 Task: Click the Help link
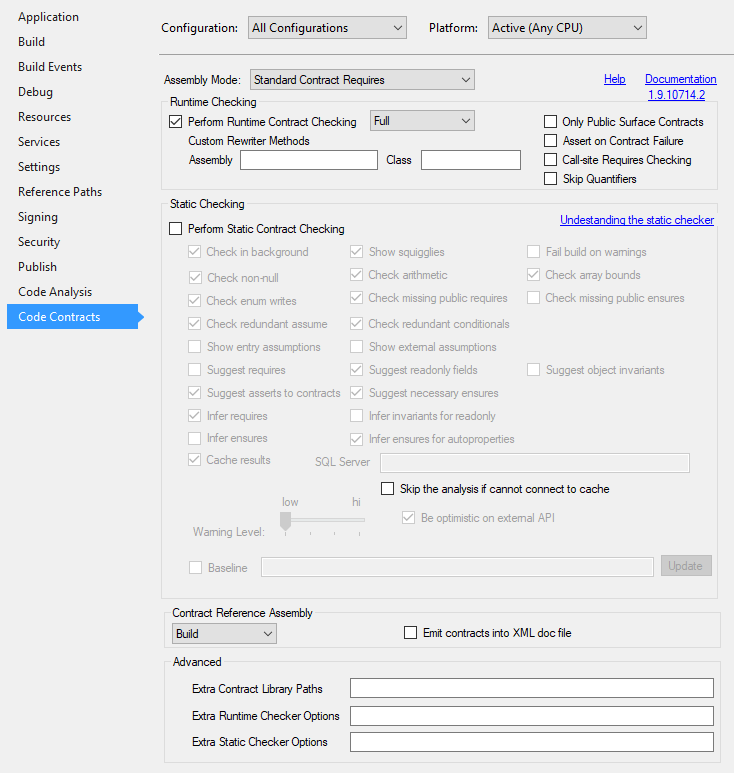pos(614,79)
